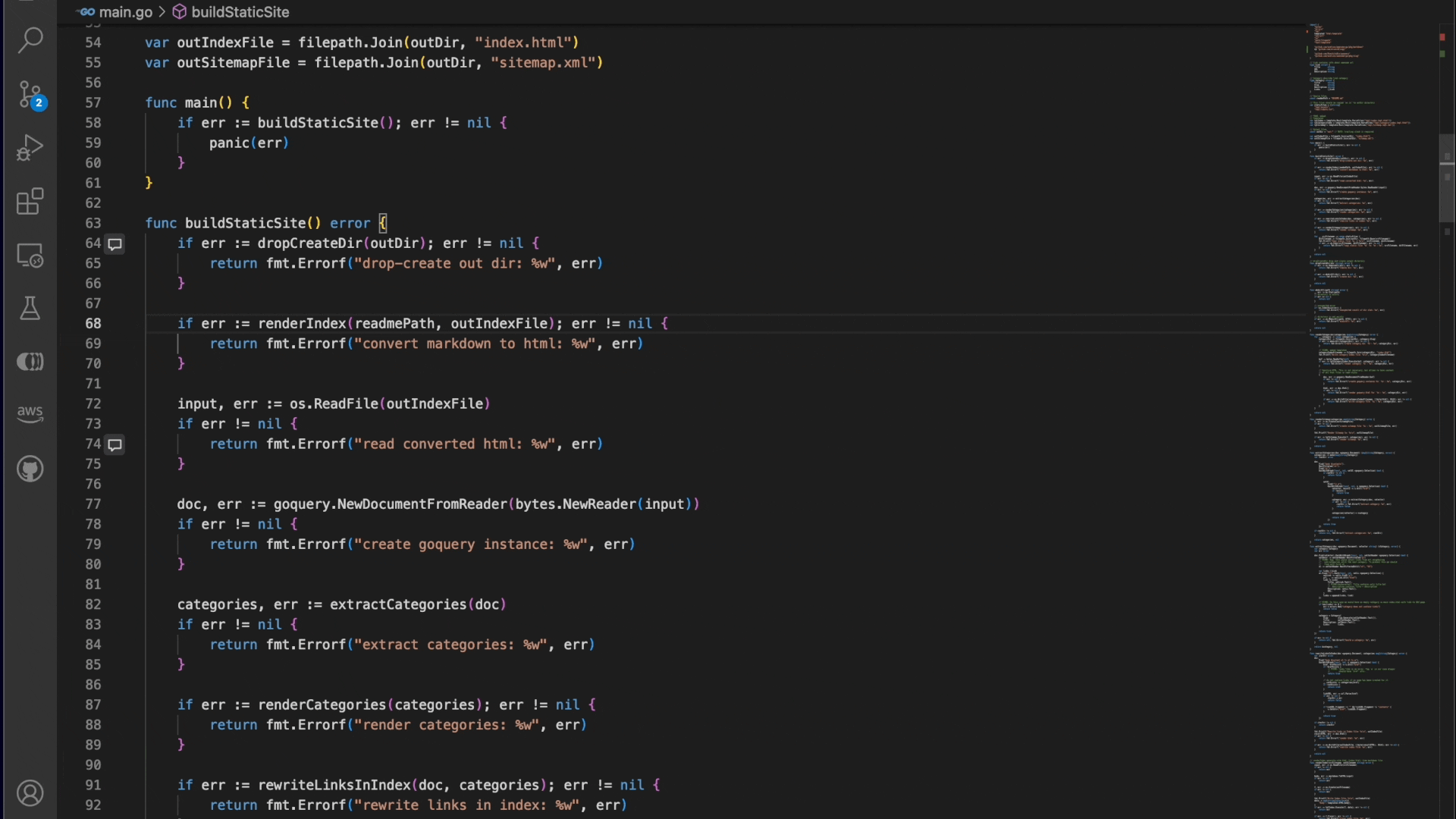Open the GitHub view in the activity bar
The image size is (1456, 819).
click(30, 469)
